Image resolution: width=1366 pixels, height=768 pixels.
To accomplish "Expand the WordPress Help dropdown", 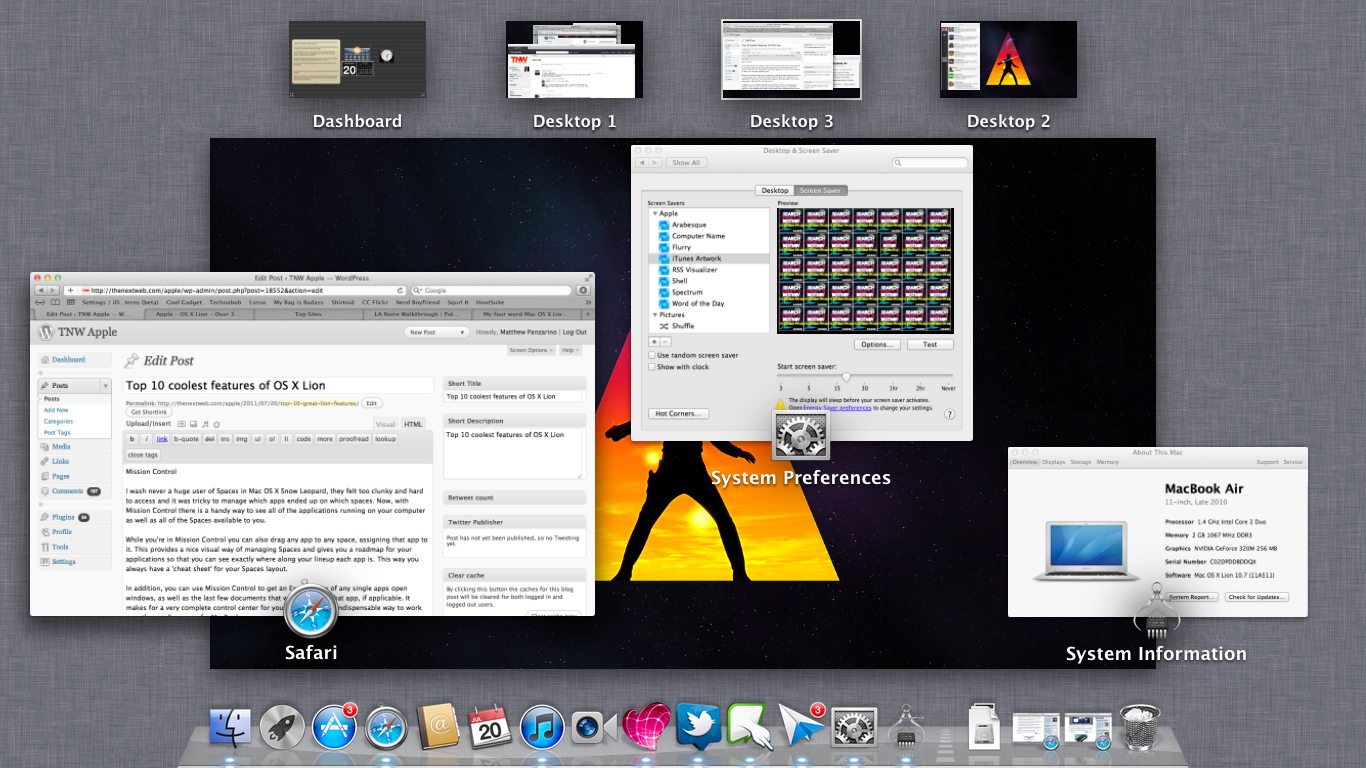I will (569, 350).
